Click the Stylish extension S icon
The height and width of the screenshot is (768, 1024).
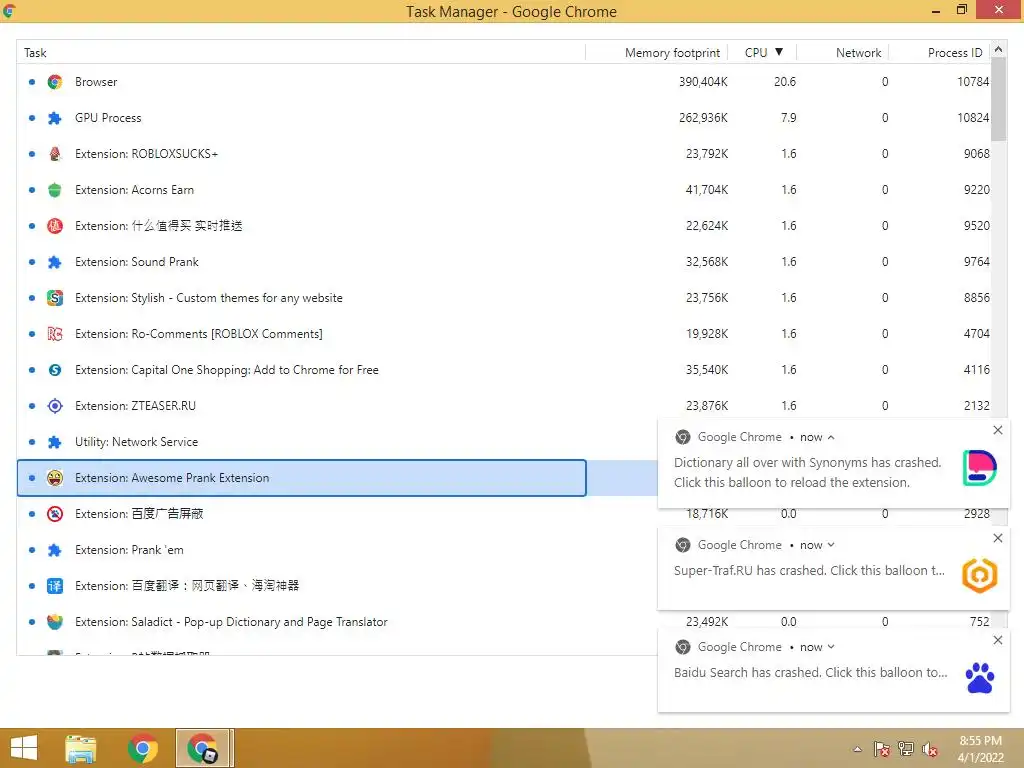coord(55,298)
